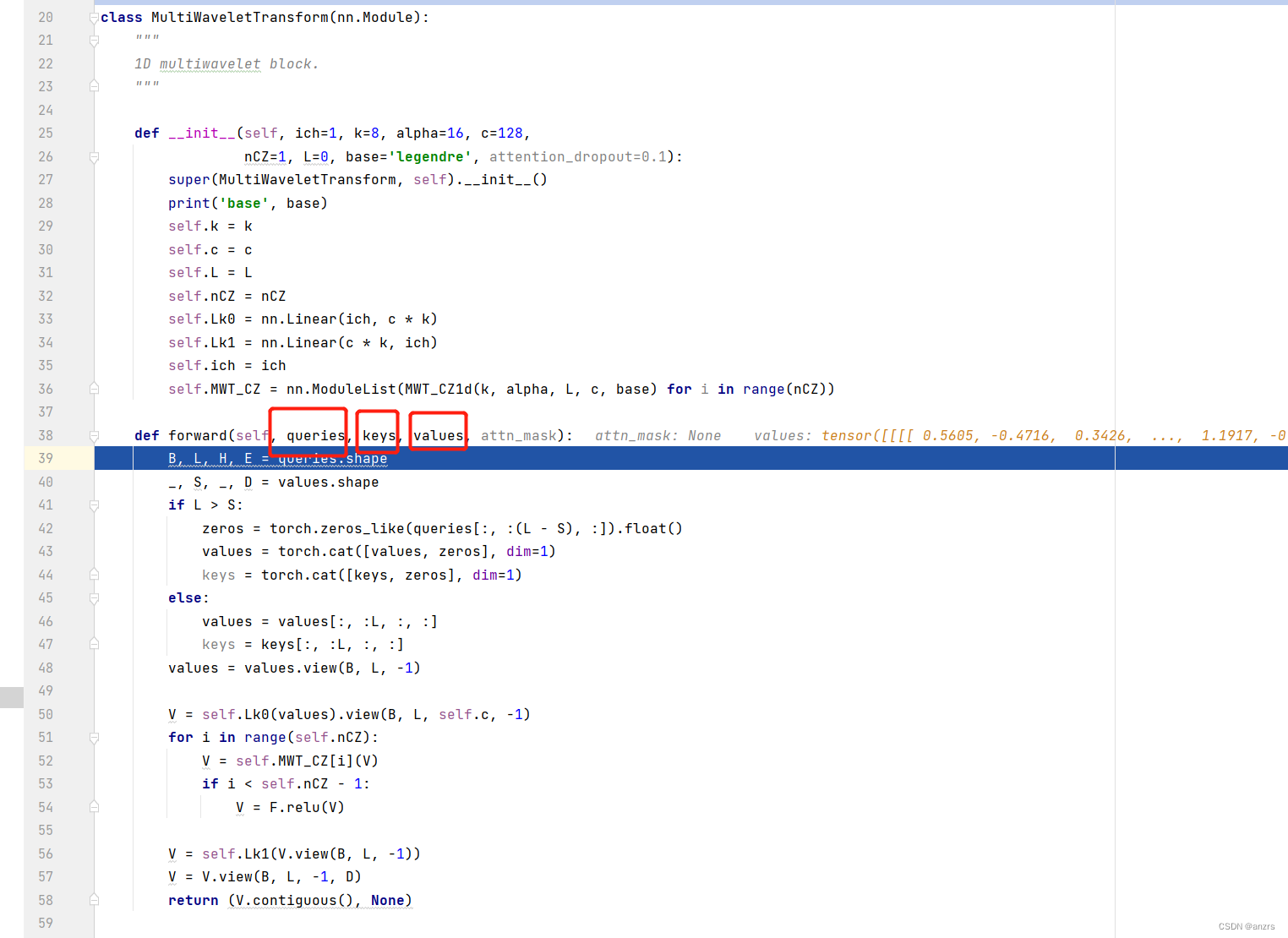The height and width of the screenshot is (938, 1288).
Task: Click self.Lk1(V.view(B, L, -1)) on line 56
Action: [x=311, y=854]
